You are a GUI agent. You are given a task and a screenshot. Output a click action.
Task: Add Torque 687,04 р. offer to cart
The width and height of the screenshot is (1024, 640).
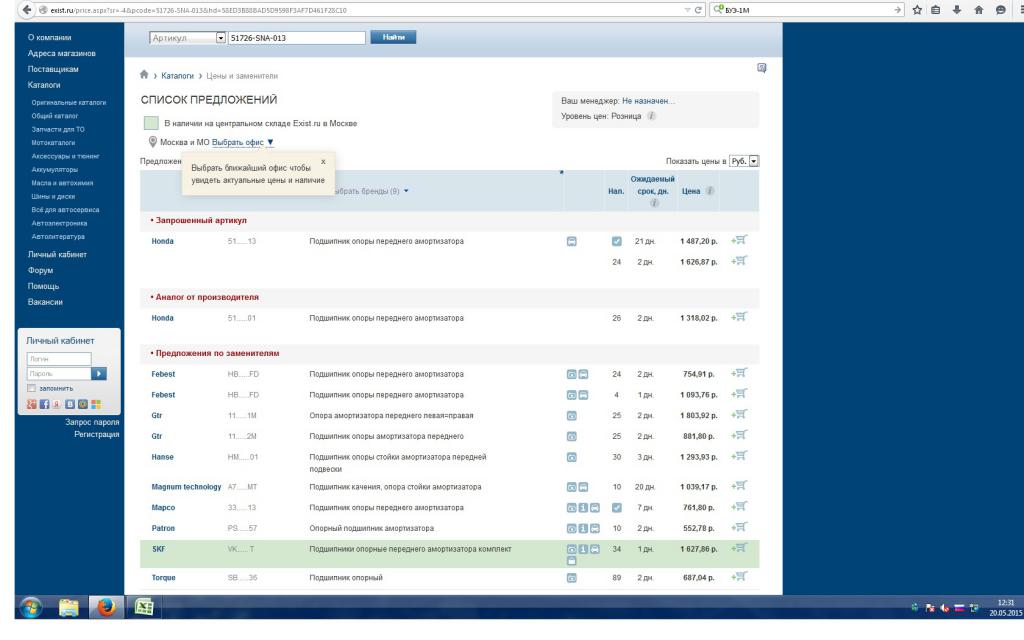coord(739,577)
